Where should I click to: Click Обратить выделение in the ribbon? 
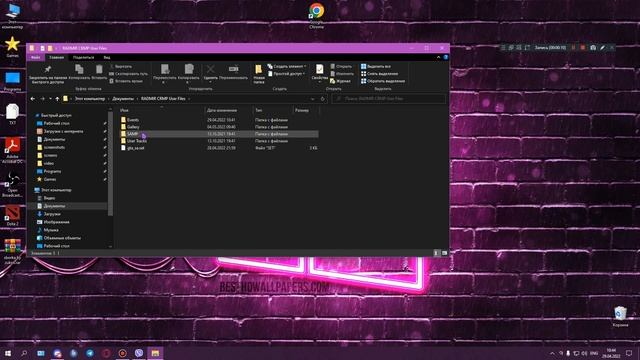[x=383, y=81]
